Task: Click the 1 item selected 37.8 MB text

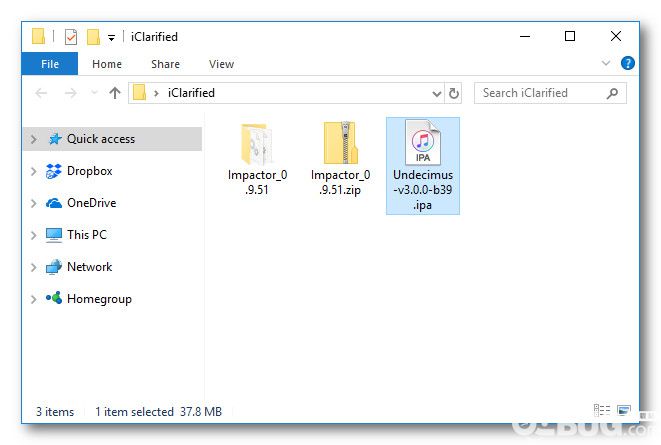Action: [159, 412]
